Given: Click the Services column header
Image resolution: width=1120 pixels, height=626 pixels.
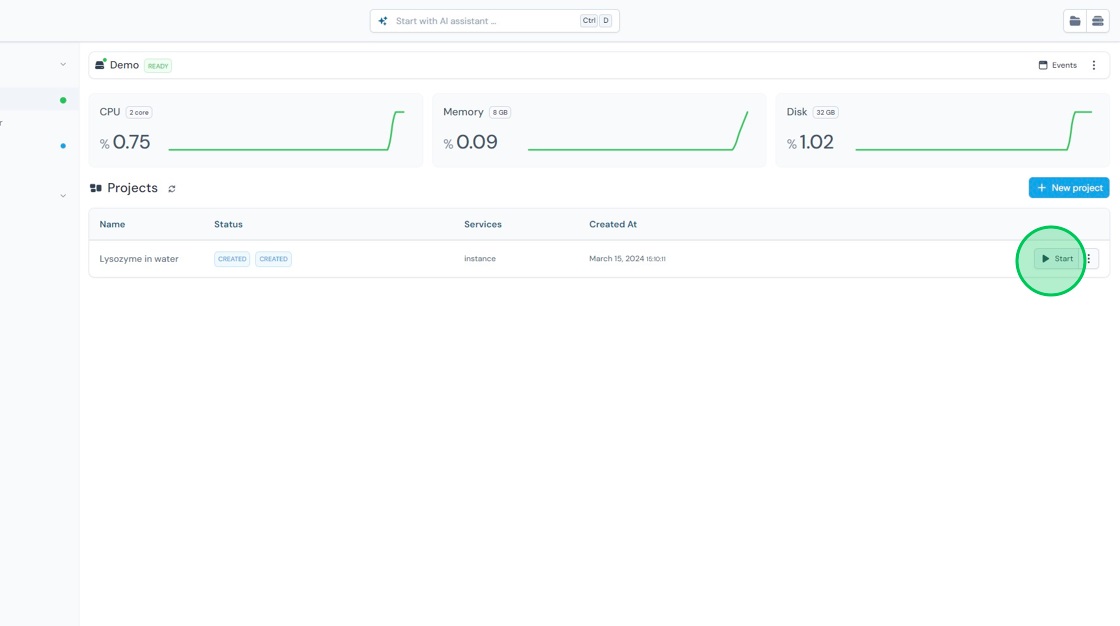Looking at the screenshot, I should tap(483, 224).
